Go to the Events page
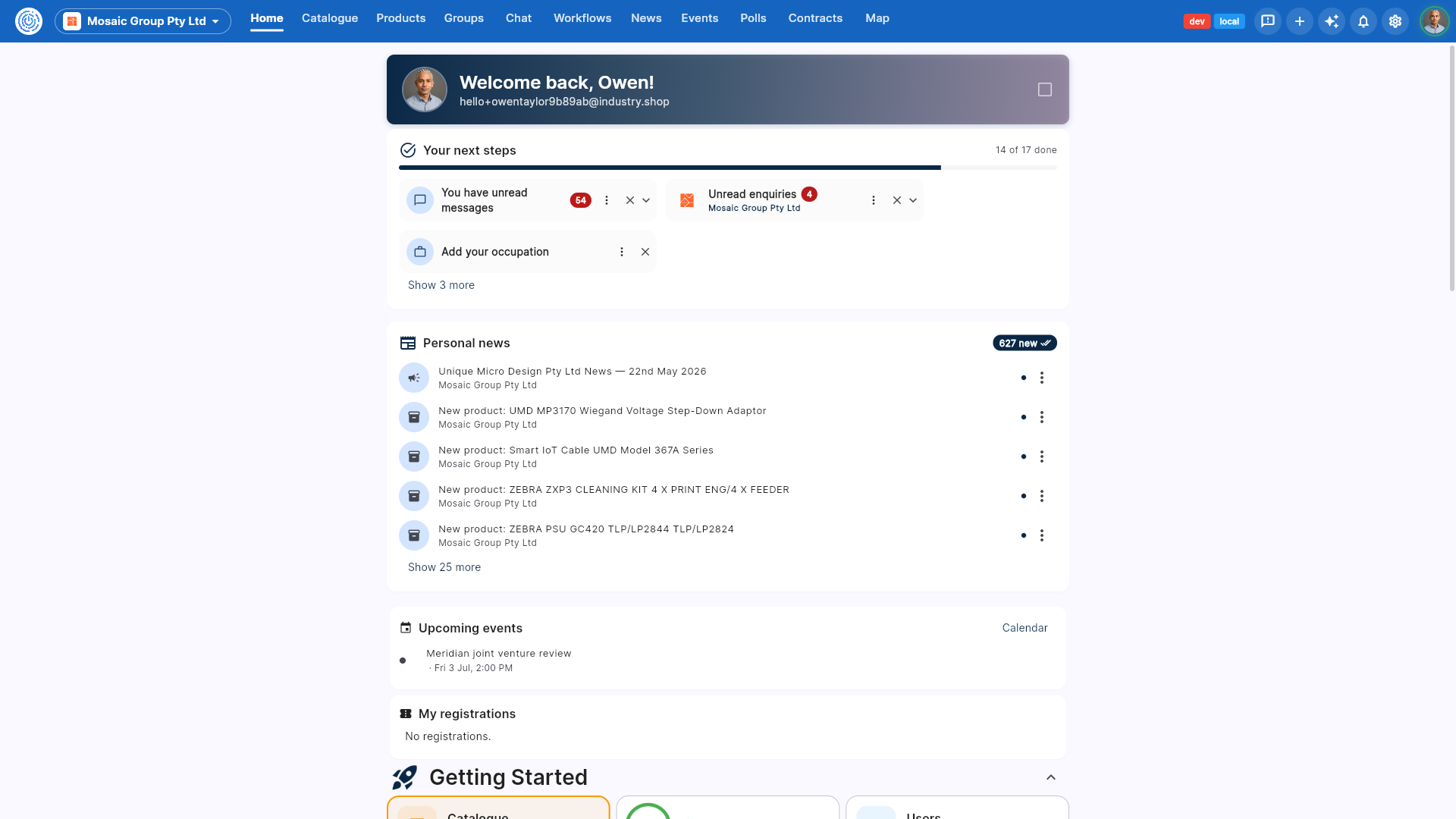This screenshot has height=819, width=1456. click(700, 18)
